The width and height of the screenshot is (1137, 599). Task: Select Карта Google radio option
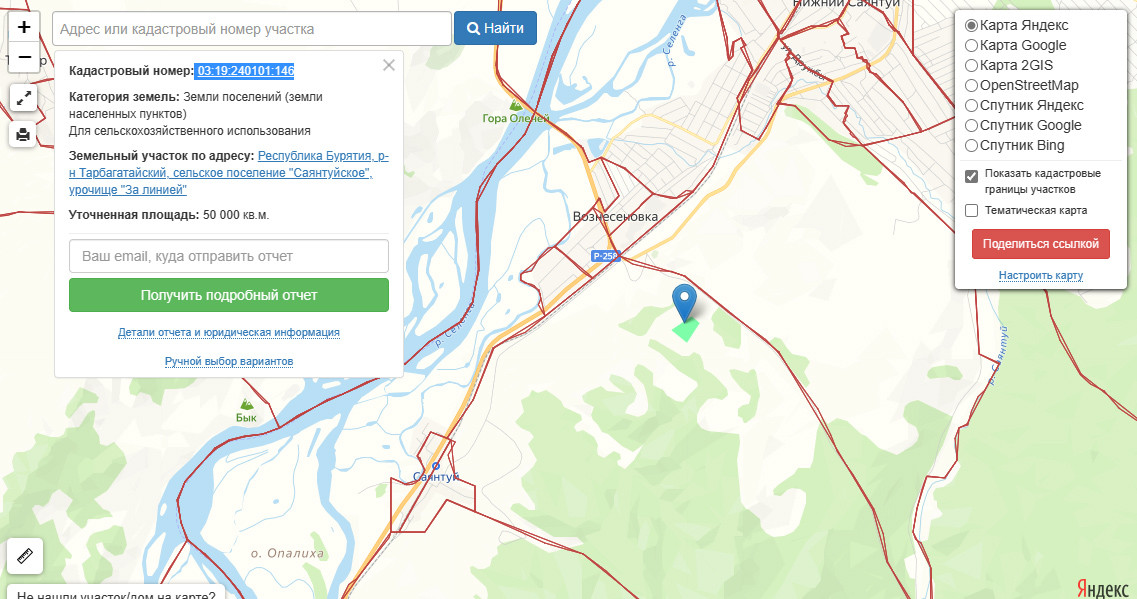pyautogui.click(x=972, y=45)
